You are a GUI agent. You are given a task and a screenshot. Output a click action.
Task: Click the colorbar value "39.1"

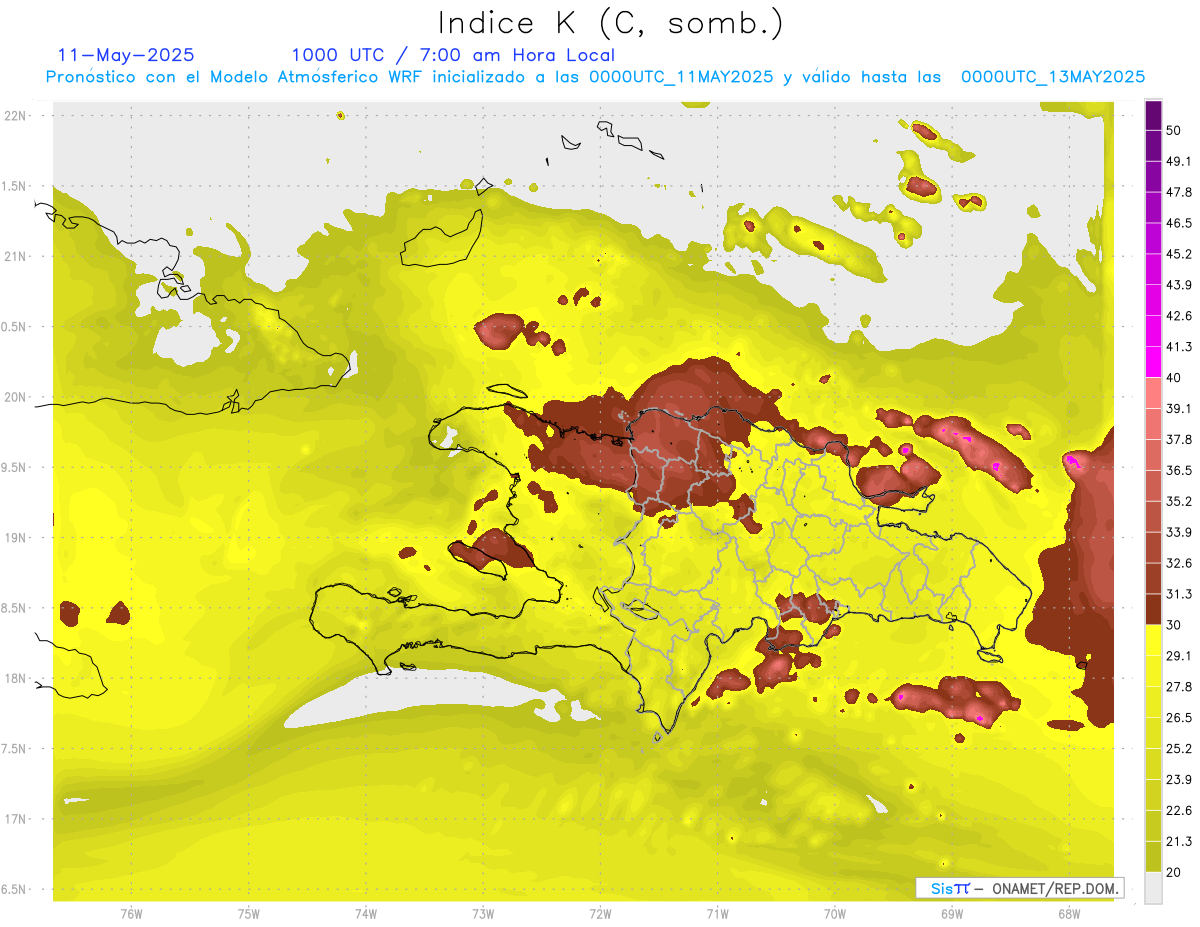[x=1179, y=409]
